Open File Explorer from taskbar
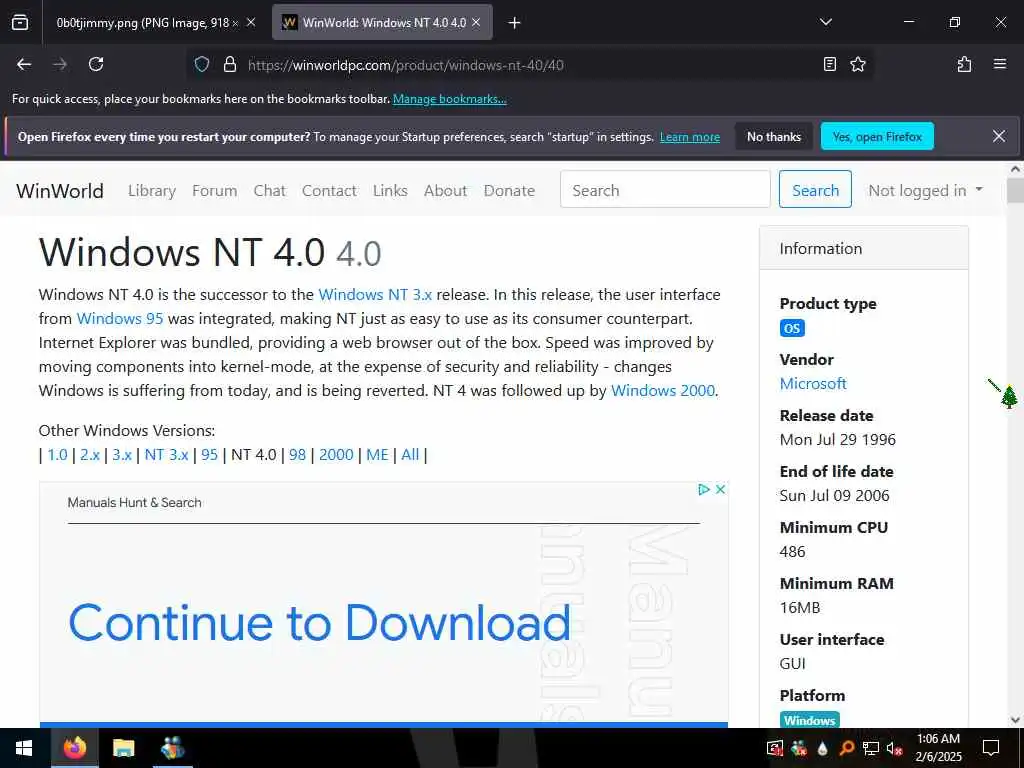Screen dimensions: 1024x768 pos(123,748)
